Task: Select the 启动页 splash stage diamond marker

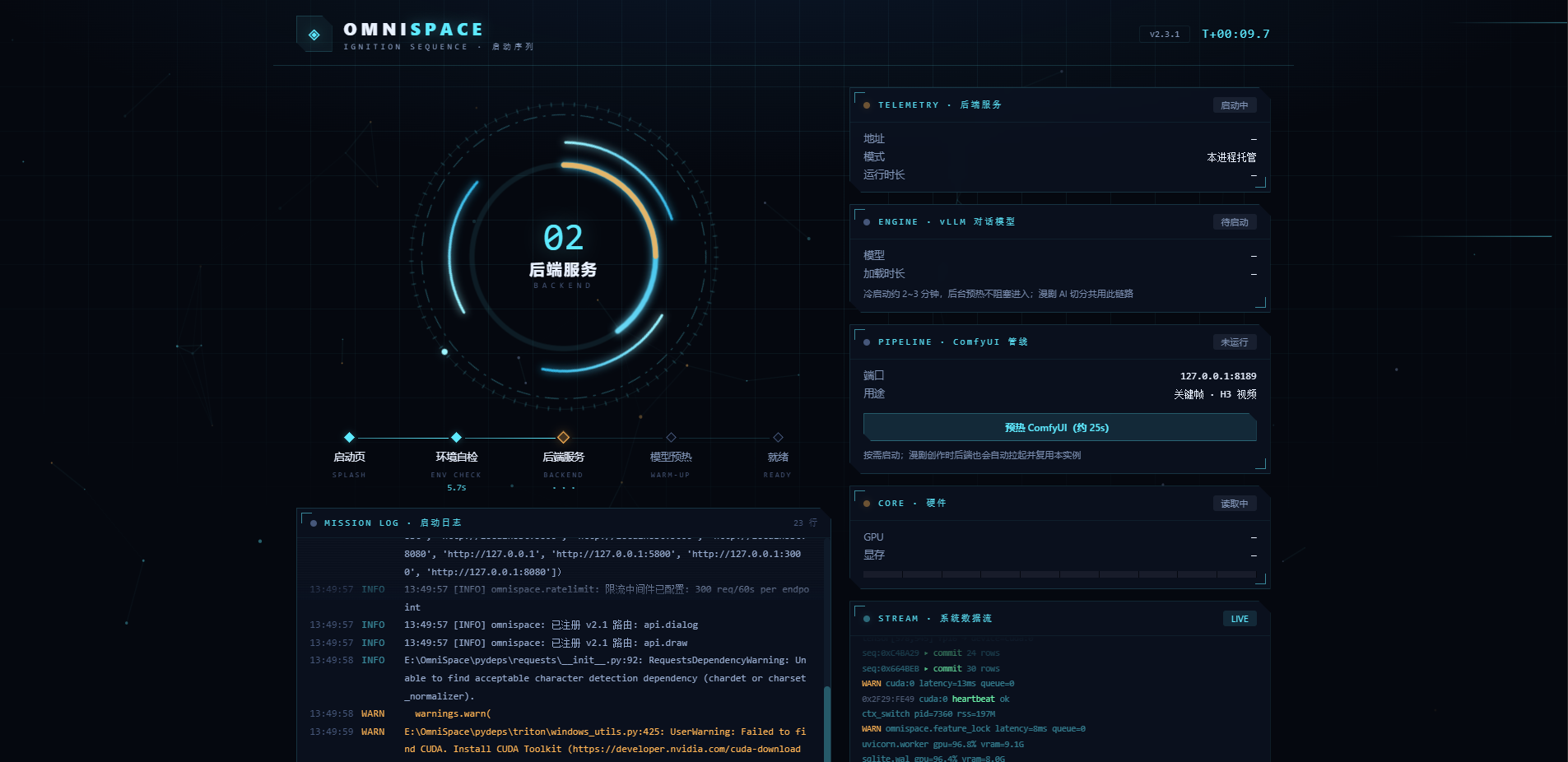Action: [349, 437]
